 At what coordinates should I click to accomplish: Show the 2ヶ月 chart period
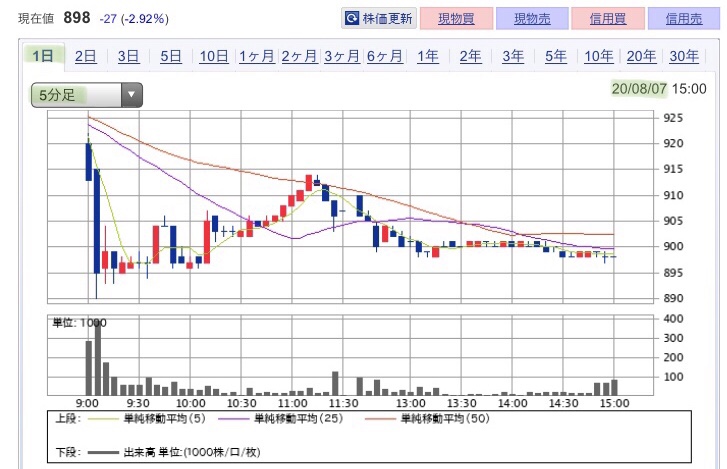pos(299,56)
